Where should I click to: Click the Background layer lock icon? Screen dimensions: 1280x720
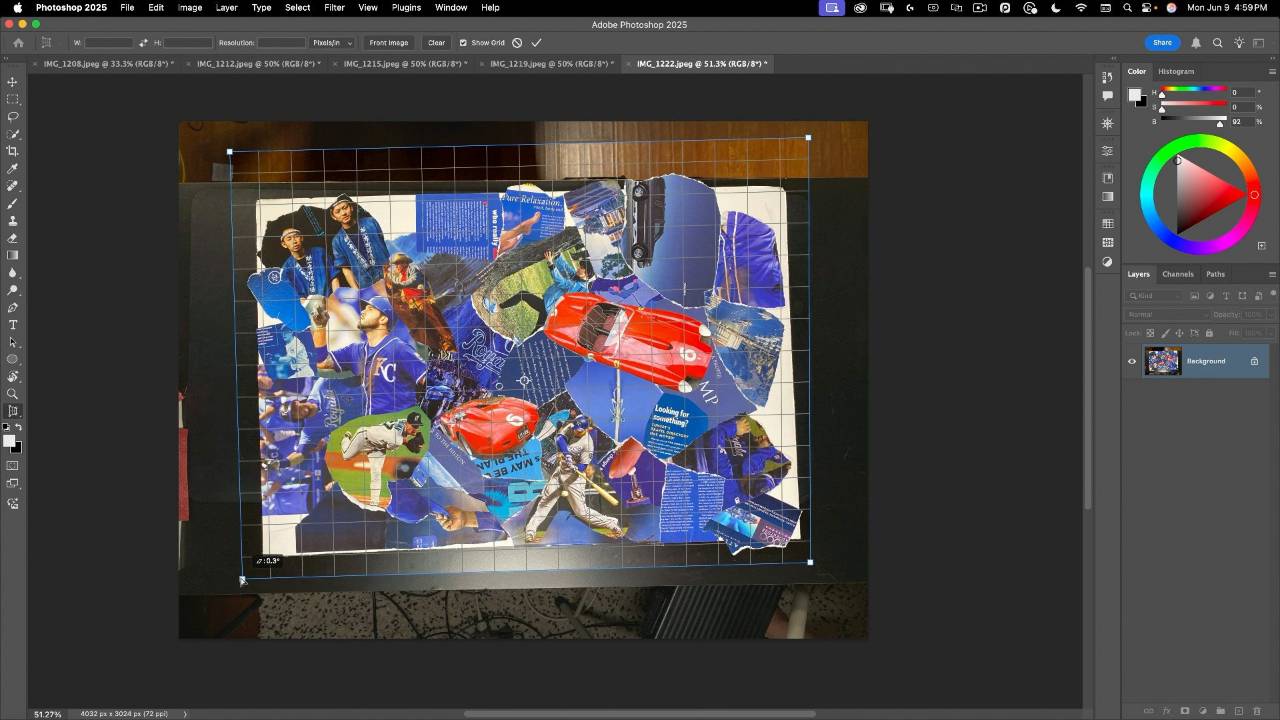pyautogui.click(x=1254, y=361)
